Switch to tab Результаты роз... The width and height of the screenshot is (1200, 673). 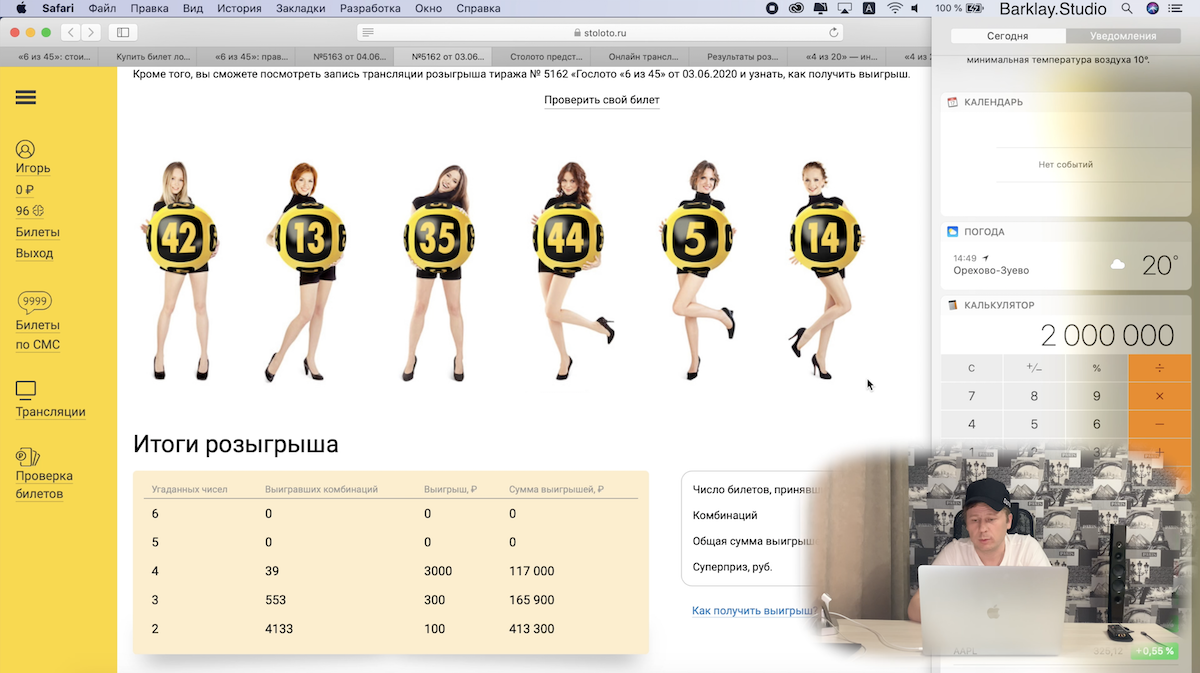click(x=740, y=57)
